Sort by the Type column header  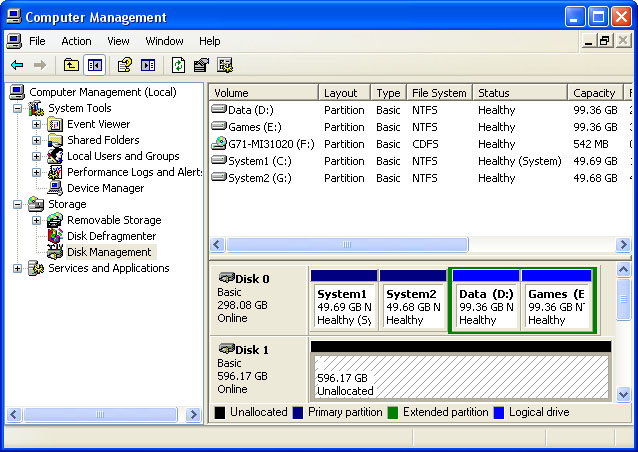click(x=389, y=93)
